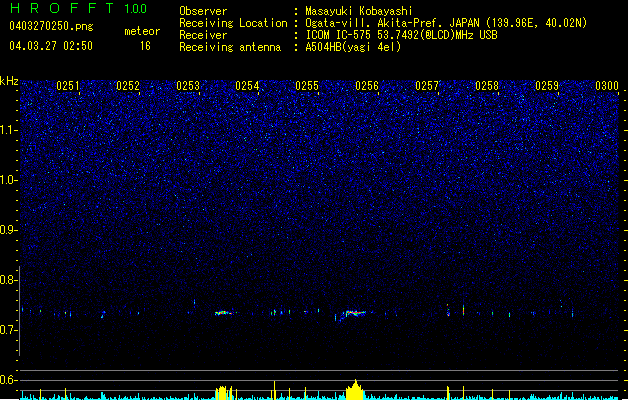Screen dimensions: 629x400
Task: Click the 'Receiver' field label
Action: (203, 35)
